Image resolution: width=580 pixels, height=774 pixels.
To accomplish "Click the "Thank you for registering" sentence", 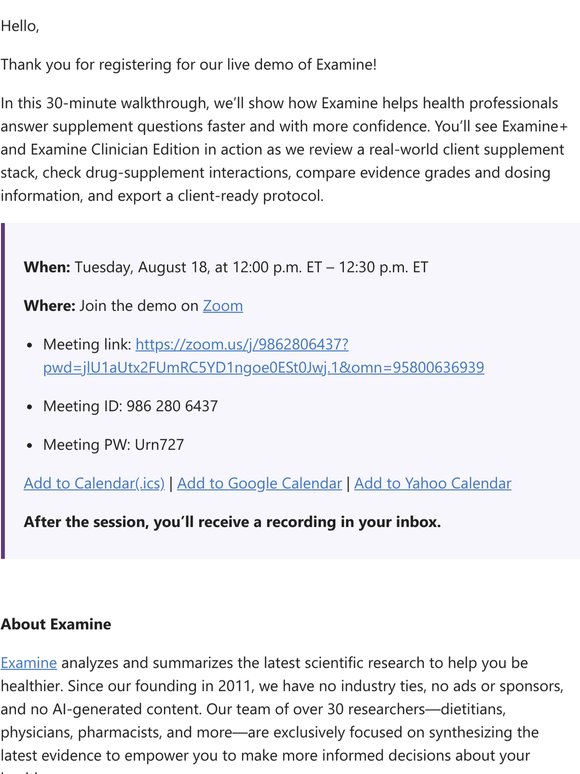I will [189, 65].
